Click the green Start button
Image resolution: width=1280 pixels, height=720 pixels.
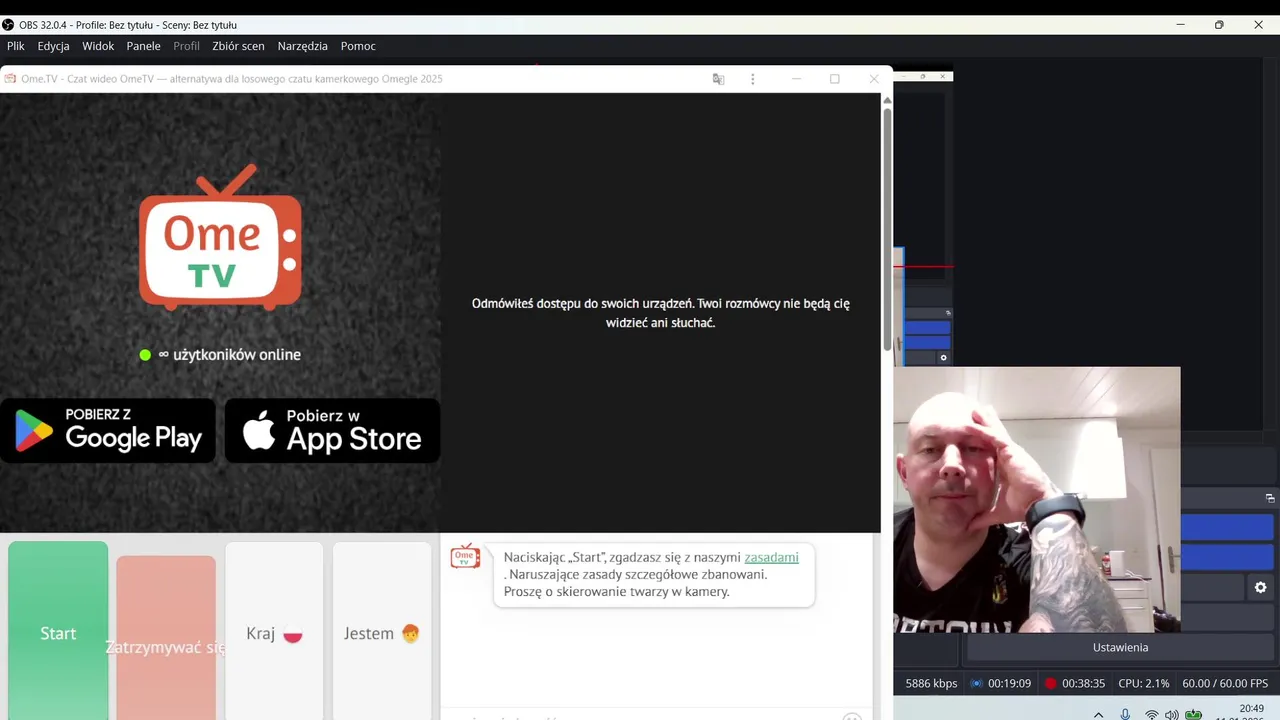coord(58,631)
